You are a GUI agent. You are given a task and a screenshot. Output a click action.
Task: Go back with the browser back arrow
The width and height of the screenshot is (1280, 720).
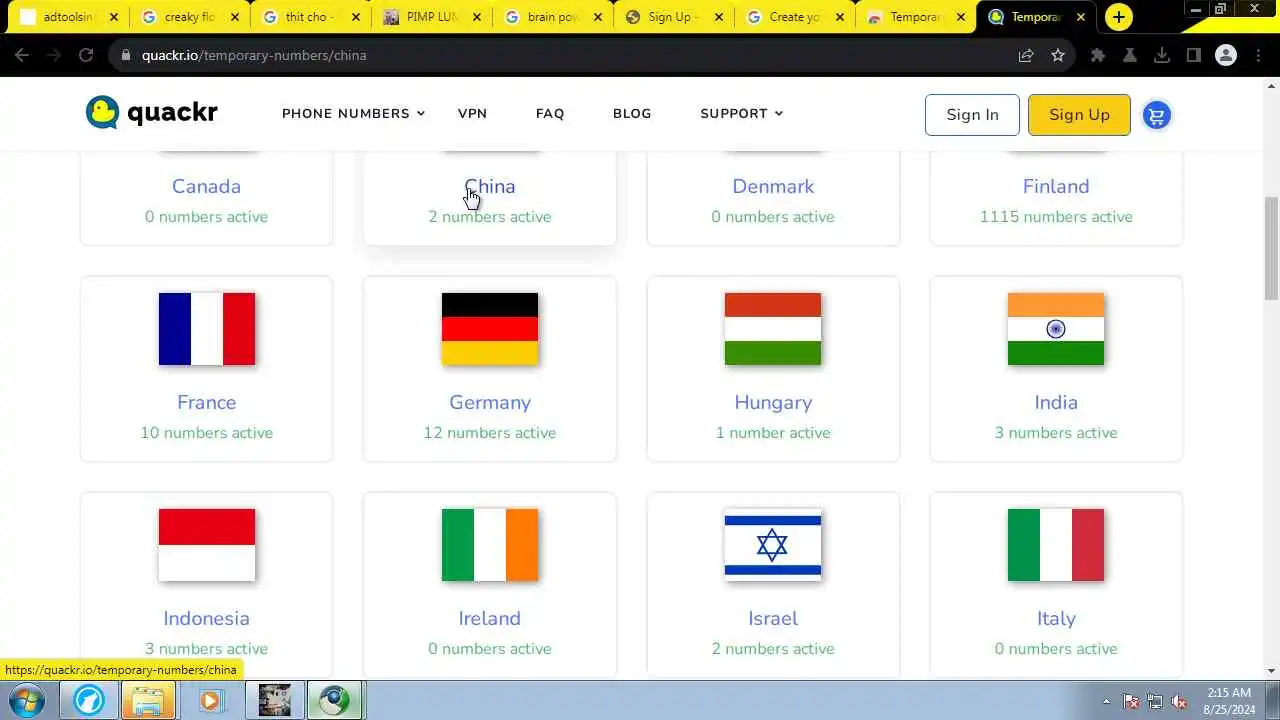coord(22,55)
